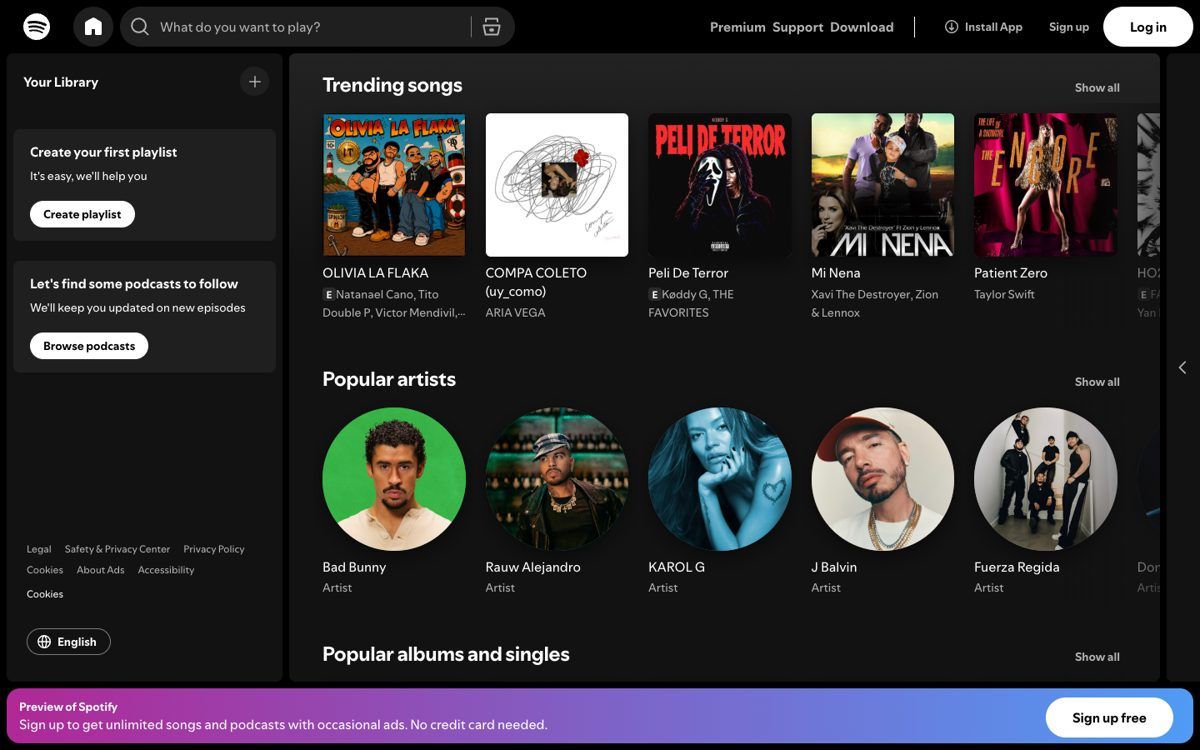This screenshot has height=750, width=1200.
Task: Show all Trending songs
Action: [x=1097, y=88]
